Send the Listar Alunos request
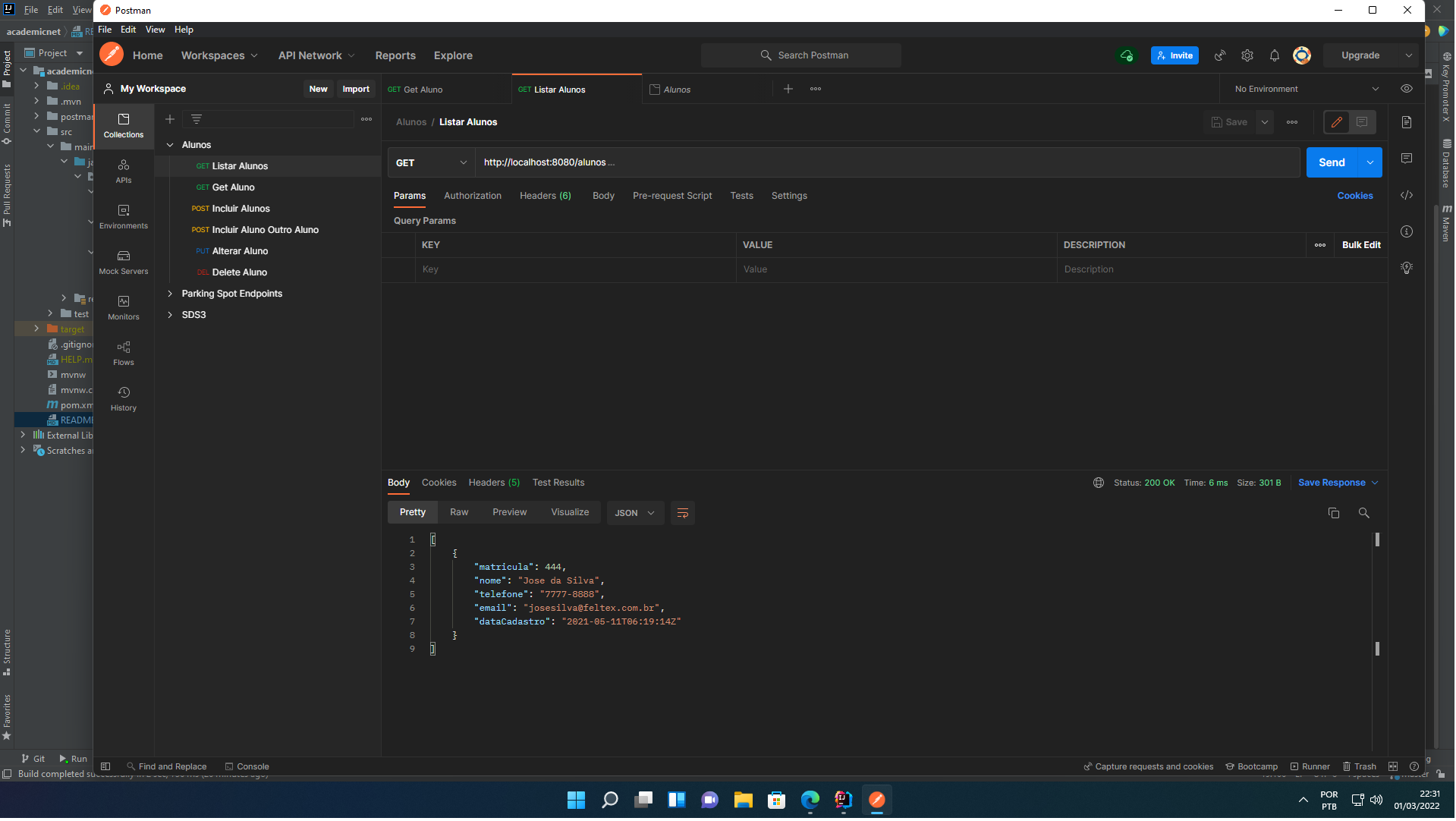The width and height of the screenshot is (1456, 821). 1332,162
